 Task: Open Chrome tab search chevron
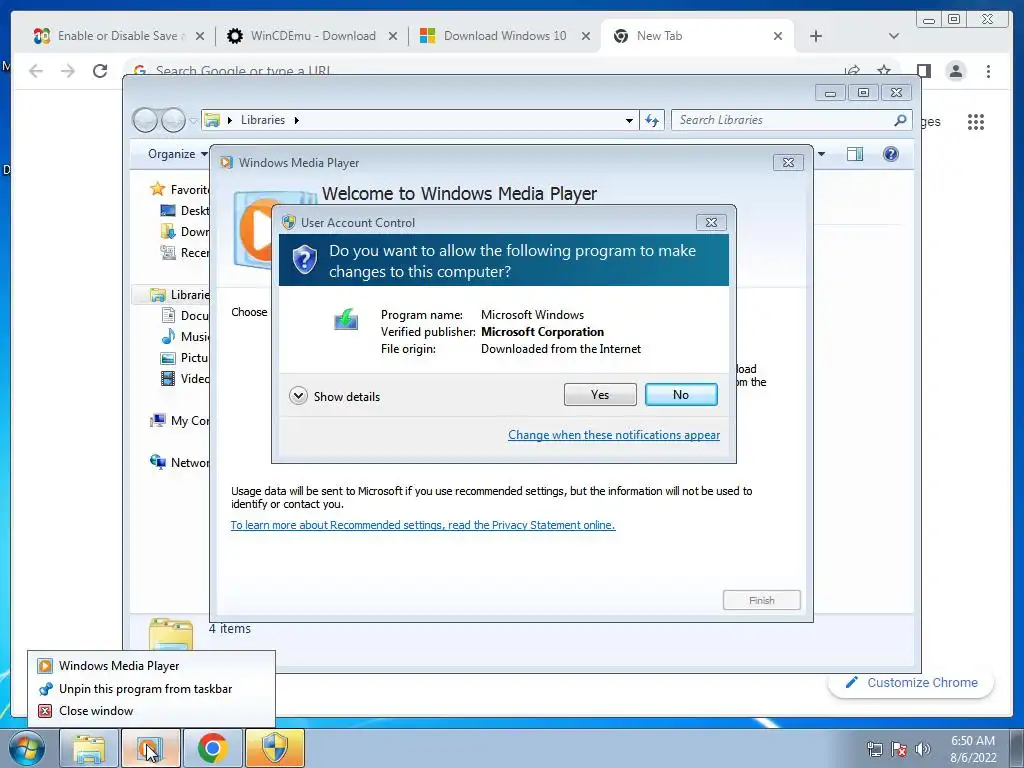893,36
